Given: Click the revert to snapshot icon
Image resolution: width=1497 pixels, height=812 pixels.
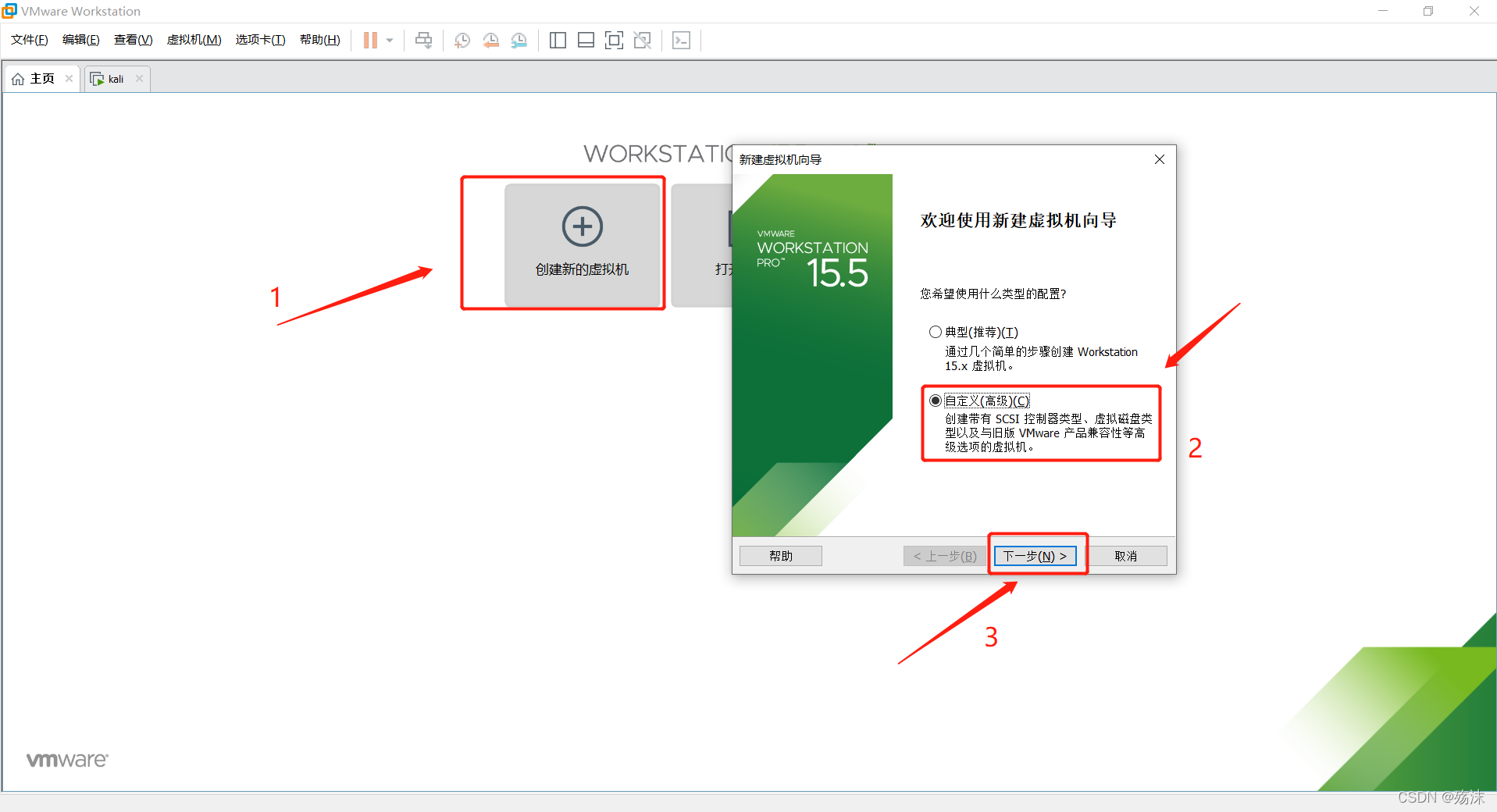Looking at the screenshot, I should click(x=490, y=41).
